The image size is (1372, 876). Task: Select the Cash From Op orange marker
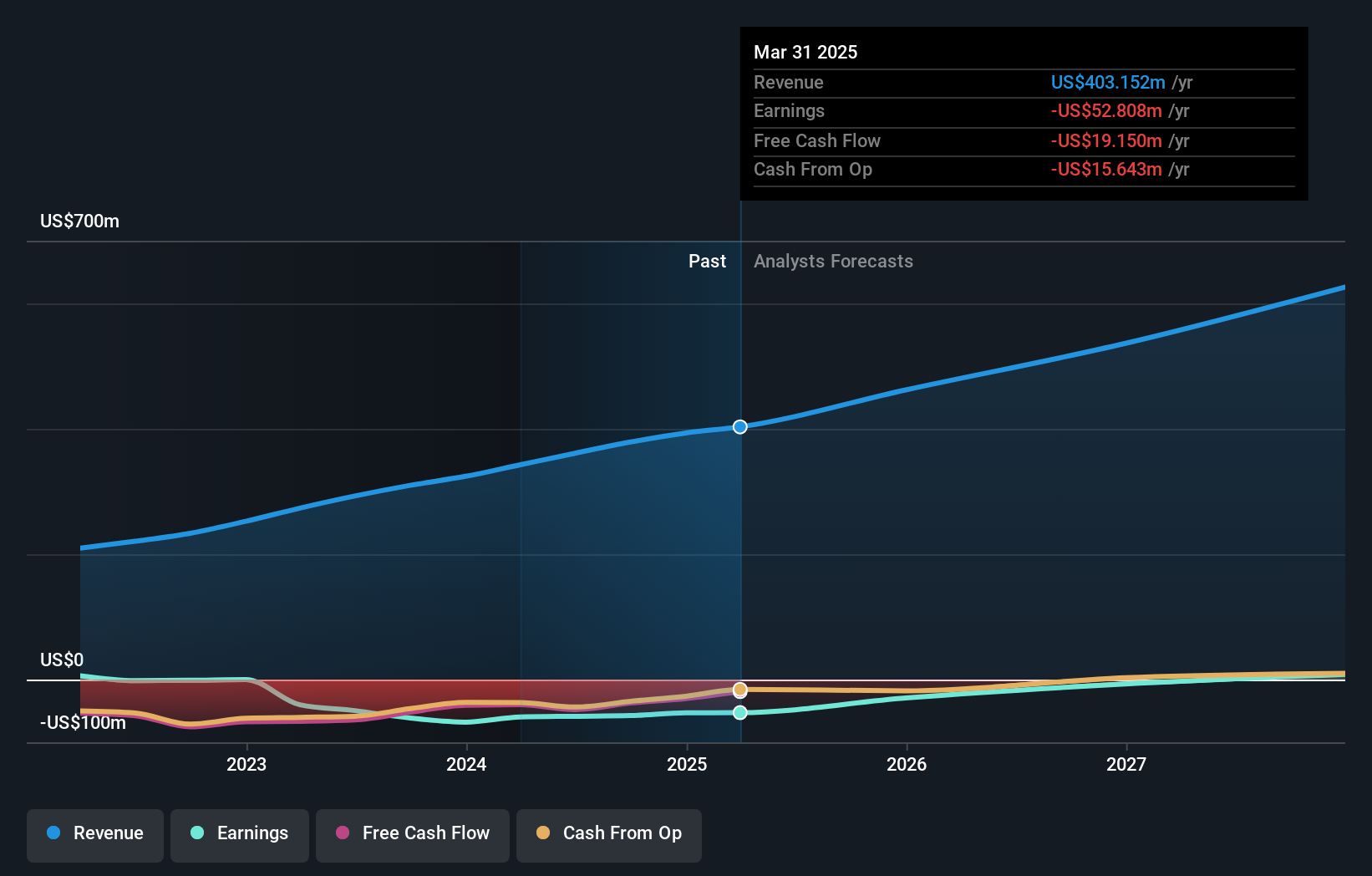[740, 690]
